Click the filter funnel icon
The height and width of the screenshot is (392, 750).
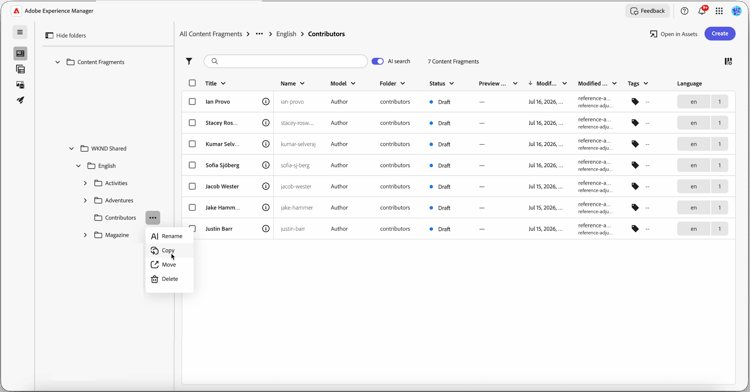[189, 61]
